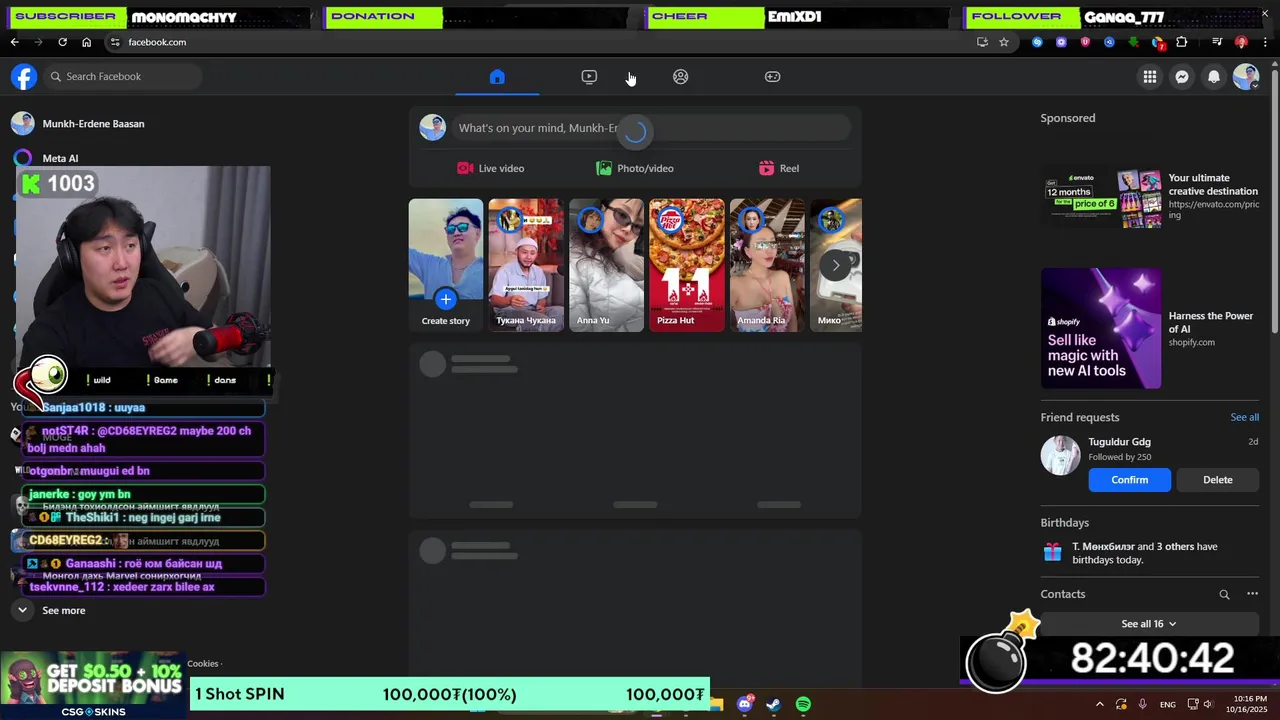Show more stories with the arrow
The image size is (1280, 720).
pyautogui.click(x=836, y=265)
